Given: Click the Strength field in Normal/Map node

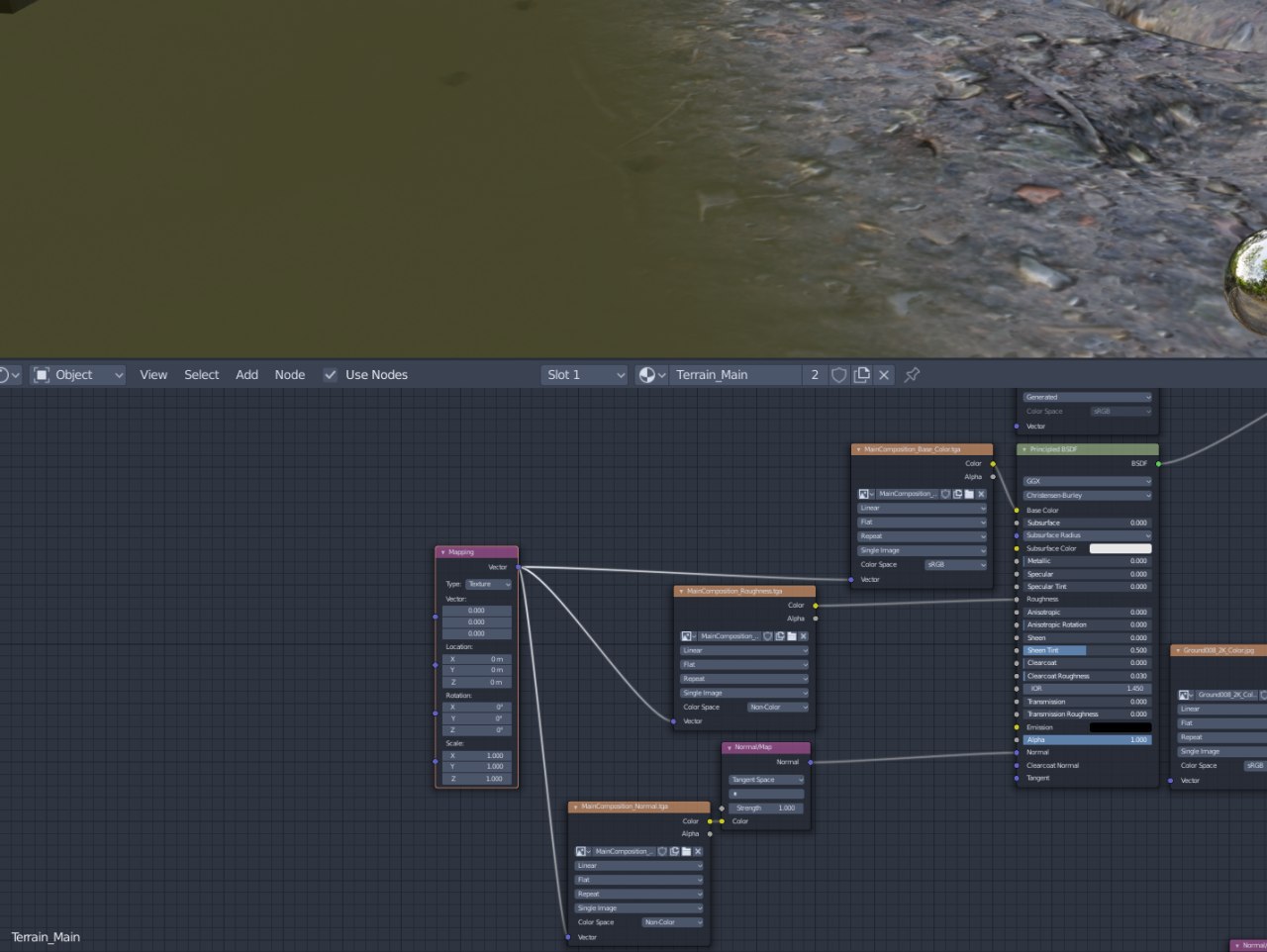Looking at the screenshot, I should coord(767,808).
